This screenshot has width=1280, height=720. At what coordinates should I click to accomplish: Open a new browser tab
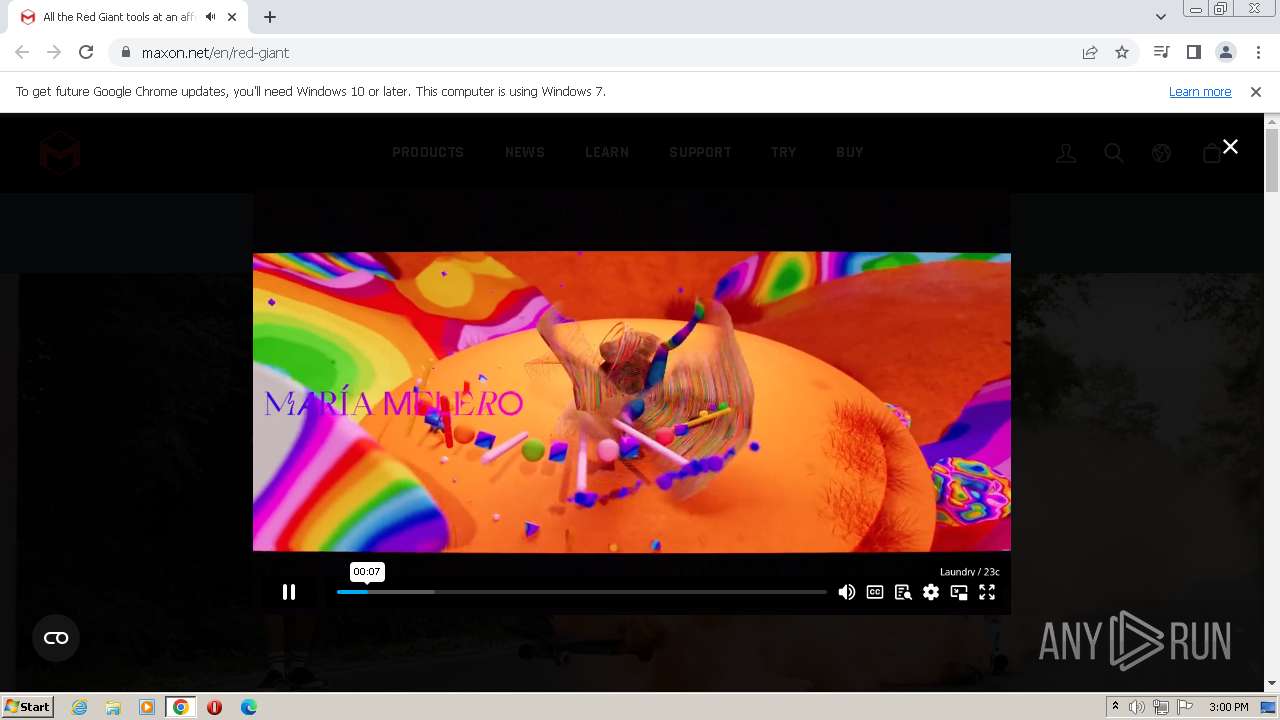point(269,17)
